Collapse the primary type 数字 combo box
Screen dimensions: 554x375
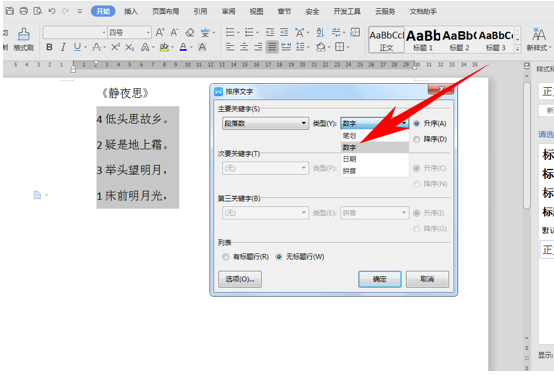pyautogui.click(x=375, y=123)
